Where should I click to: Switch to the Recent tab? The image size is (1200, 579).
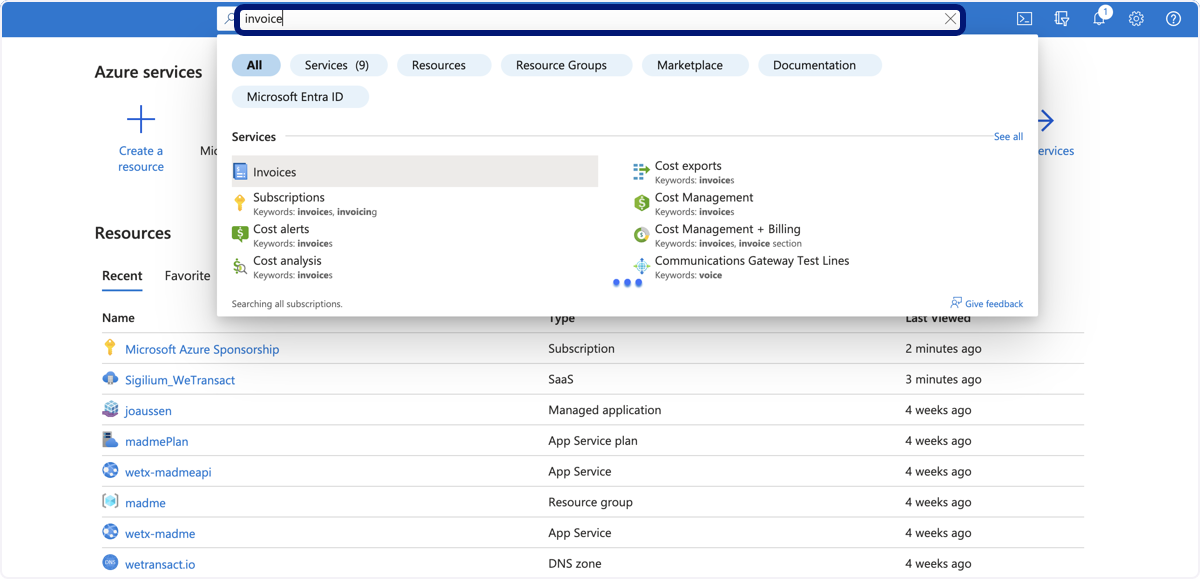pyautogui.click(x=122, y=276)
